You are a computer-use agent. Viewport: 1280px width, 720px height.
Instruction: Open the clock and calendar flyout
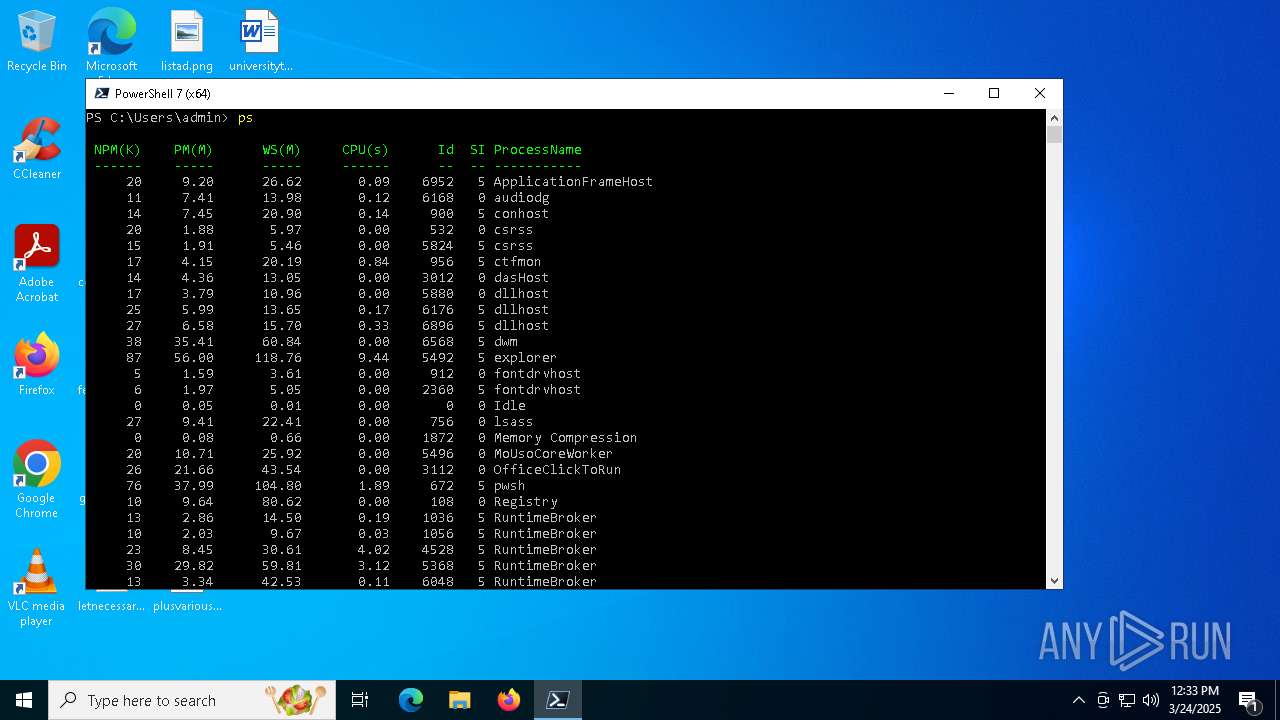[x=1195, y=700]
